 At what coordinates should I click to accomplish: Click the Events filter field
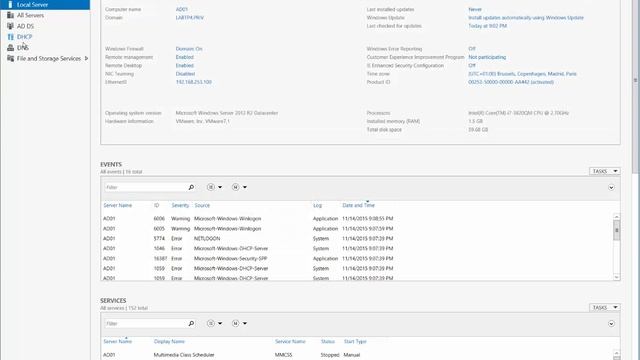click(x=146, y=187)
